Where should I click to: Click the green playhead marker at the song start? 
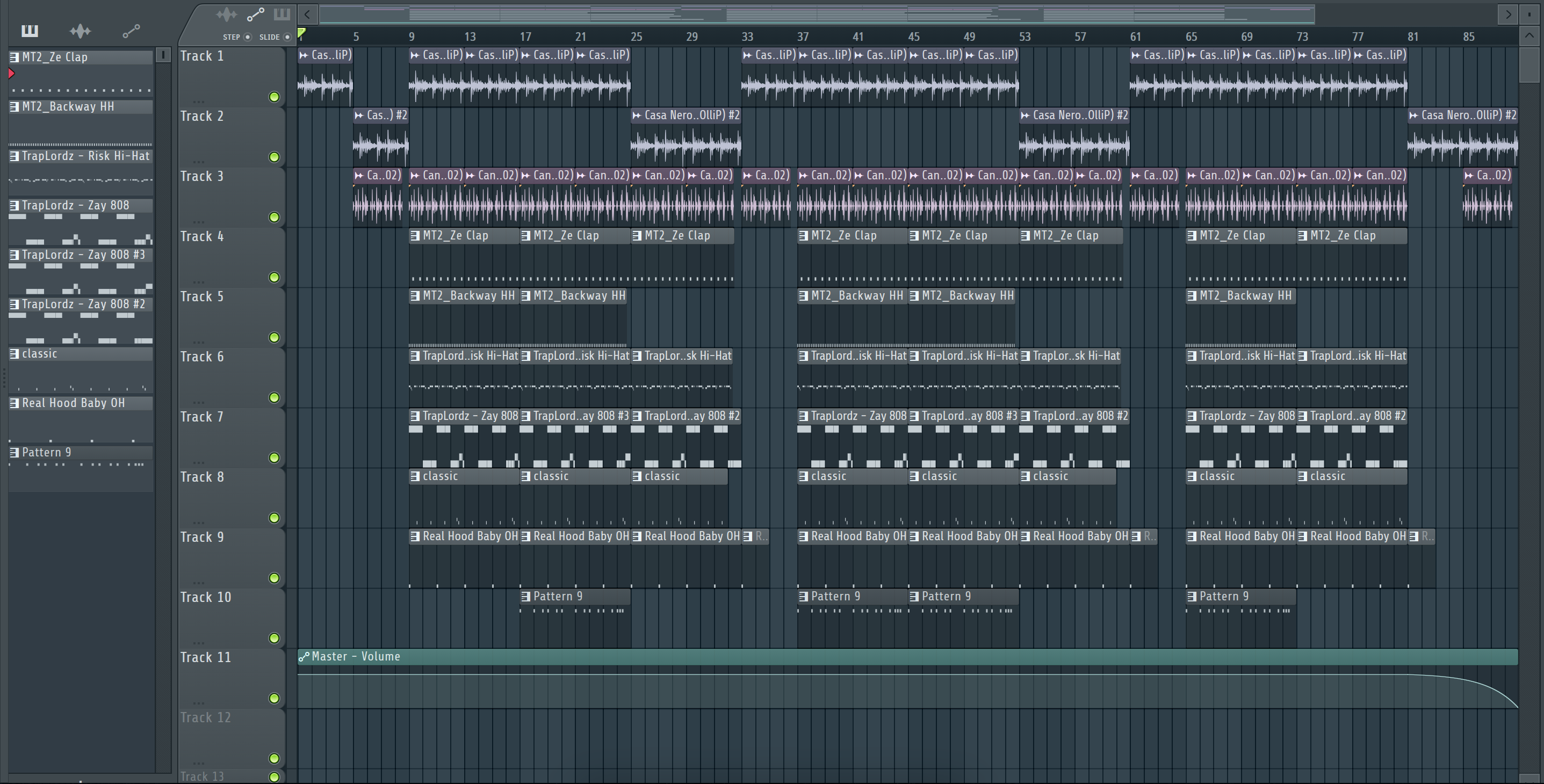click(302, 33)
